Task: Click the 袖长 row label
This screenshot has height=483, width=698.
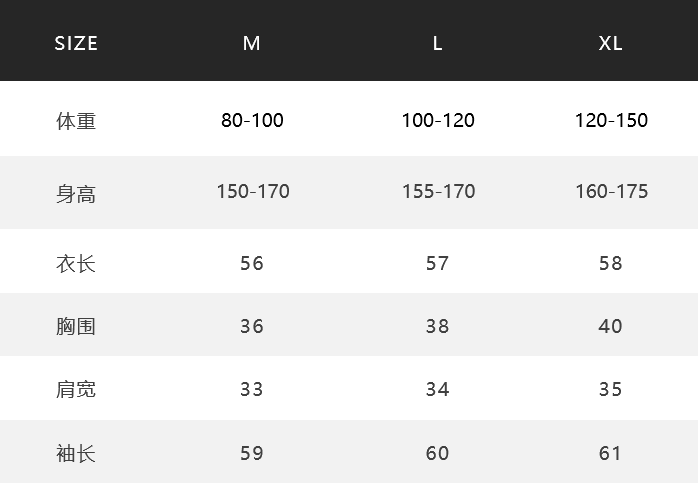Action: (x=76, y=454)
